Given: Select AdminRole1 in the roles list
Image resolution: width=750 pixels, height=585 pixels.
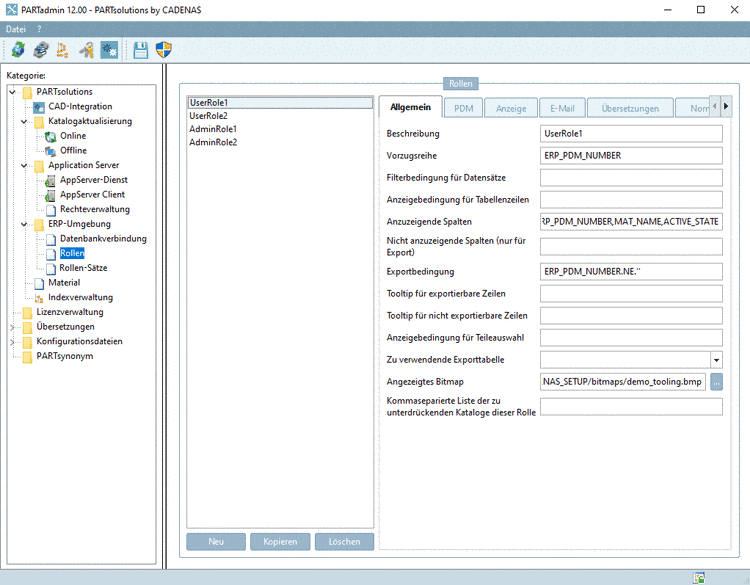Looking at the screenshot, I should pyautogui.click(x=280, y=129).
